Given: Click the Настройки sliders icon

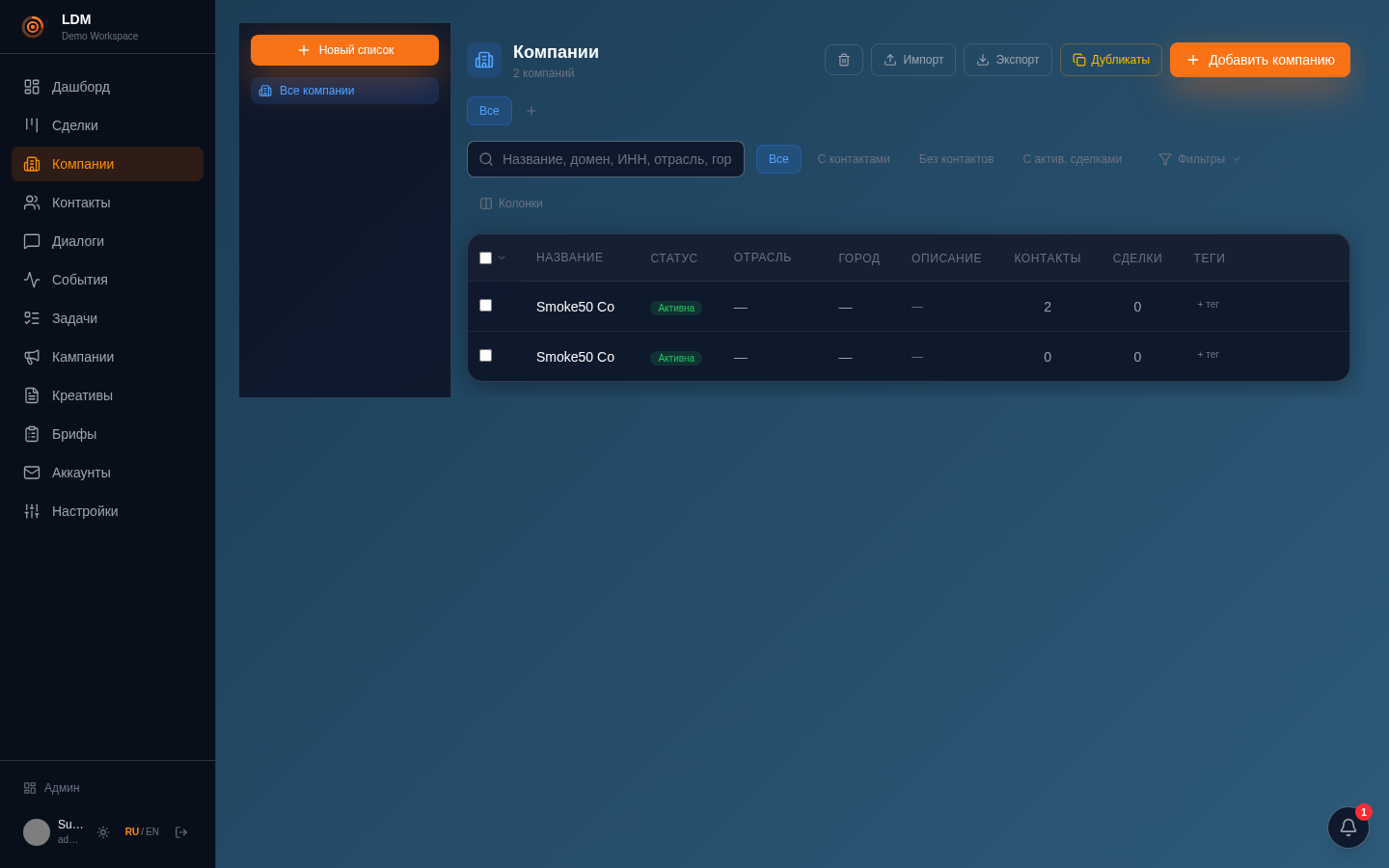Looking at the screenshot, I should [x=32, y=511].
